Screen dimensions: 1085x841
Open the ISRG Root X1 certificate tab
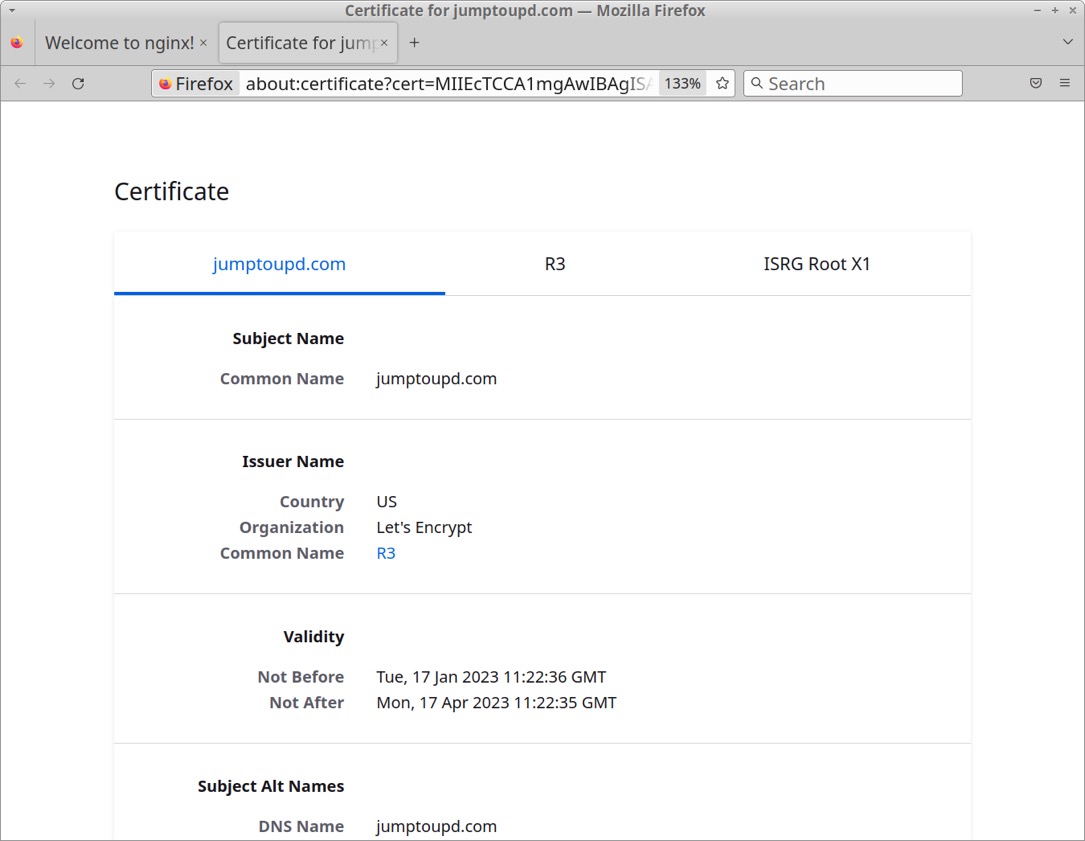pyautogui.click(x=817, y=264)
